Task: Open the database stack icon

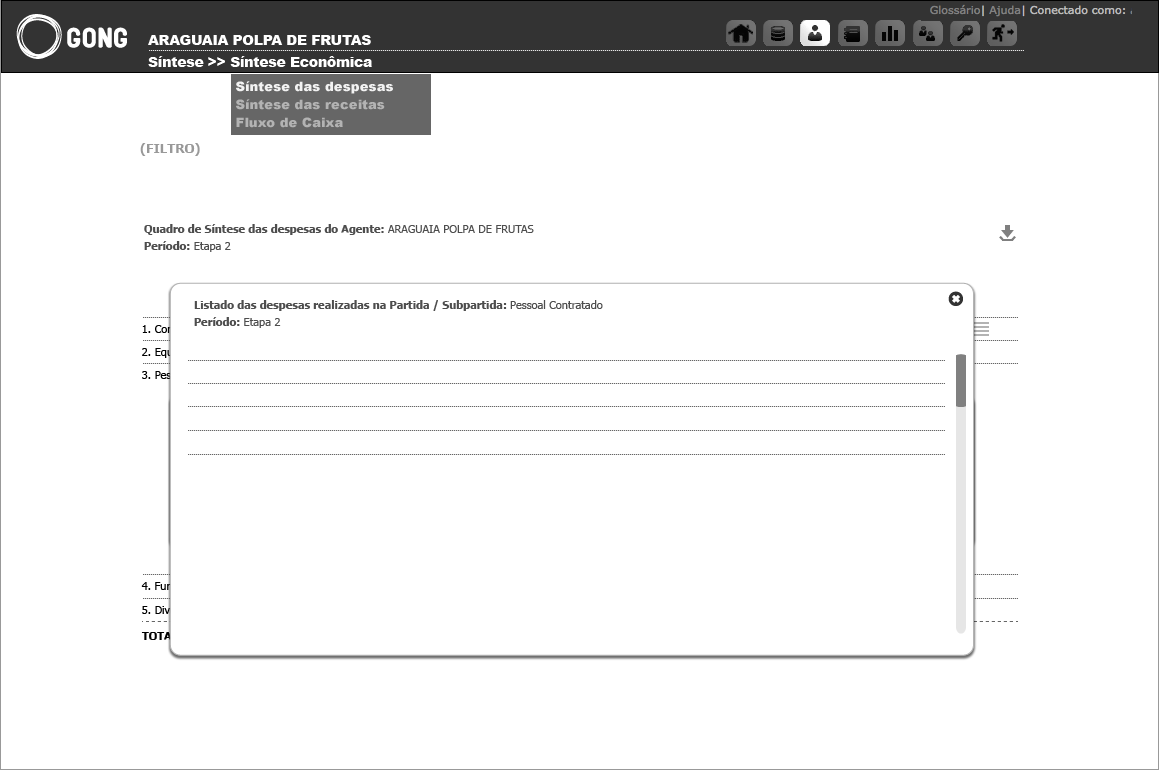Action: coord(778,33)
